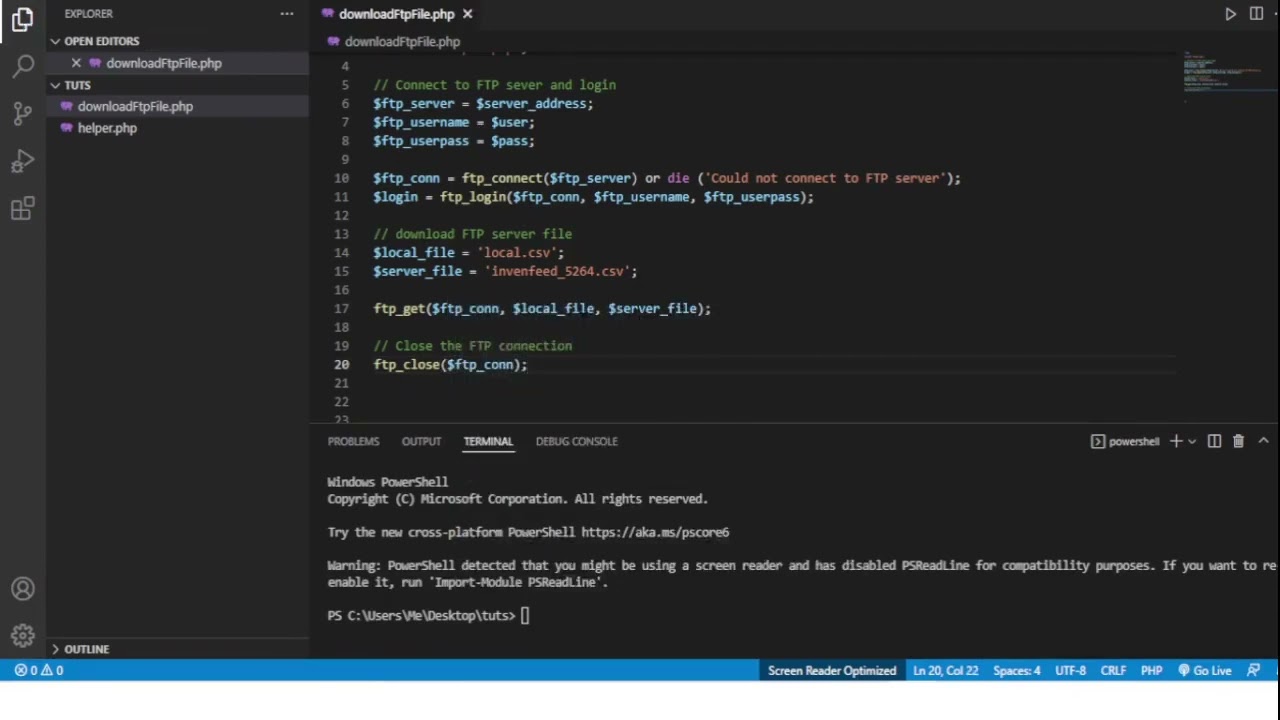Close the downloadFtpFile.php editor tab
Viewport: 1280px width, 720px height.
[x=467, y=14]
